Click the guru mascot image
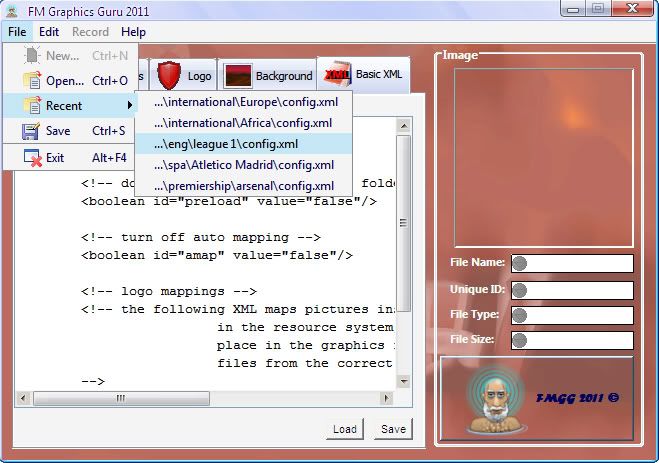 497,400
